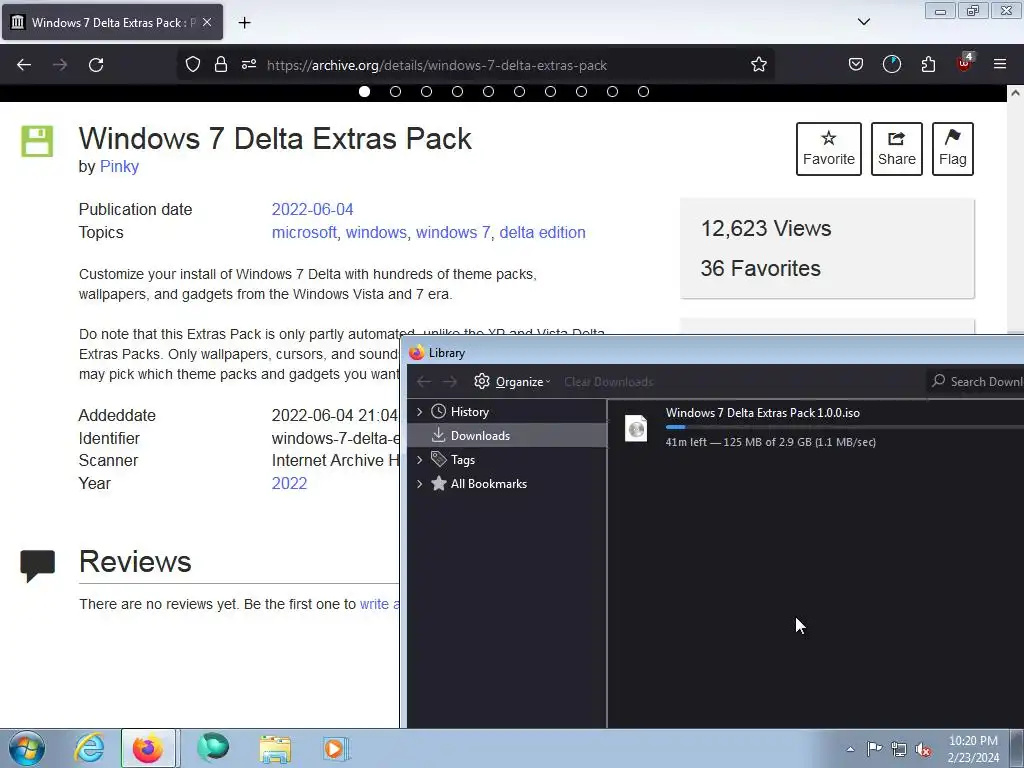The height and width of the screenshot is (768, 1024).
Task: Open the delta edition topic link
Action: pos(542,232)
